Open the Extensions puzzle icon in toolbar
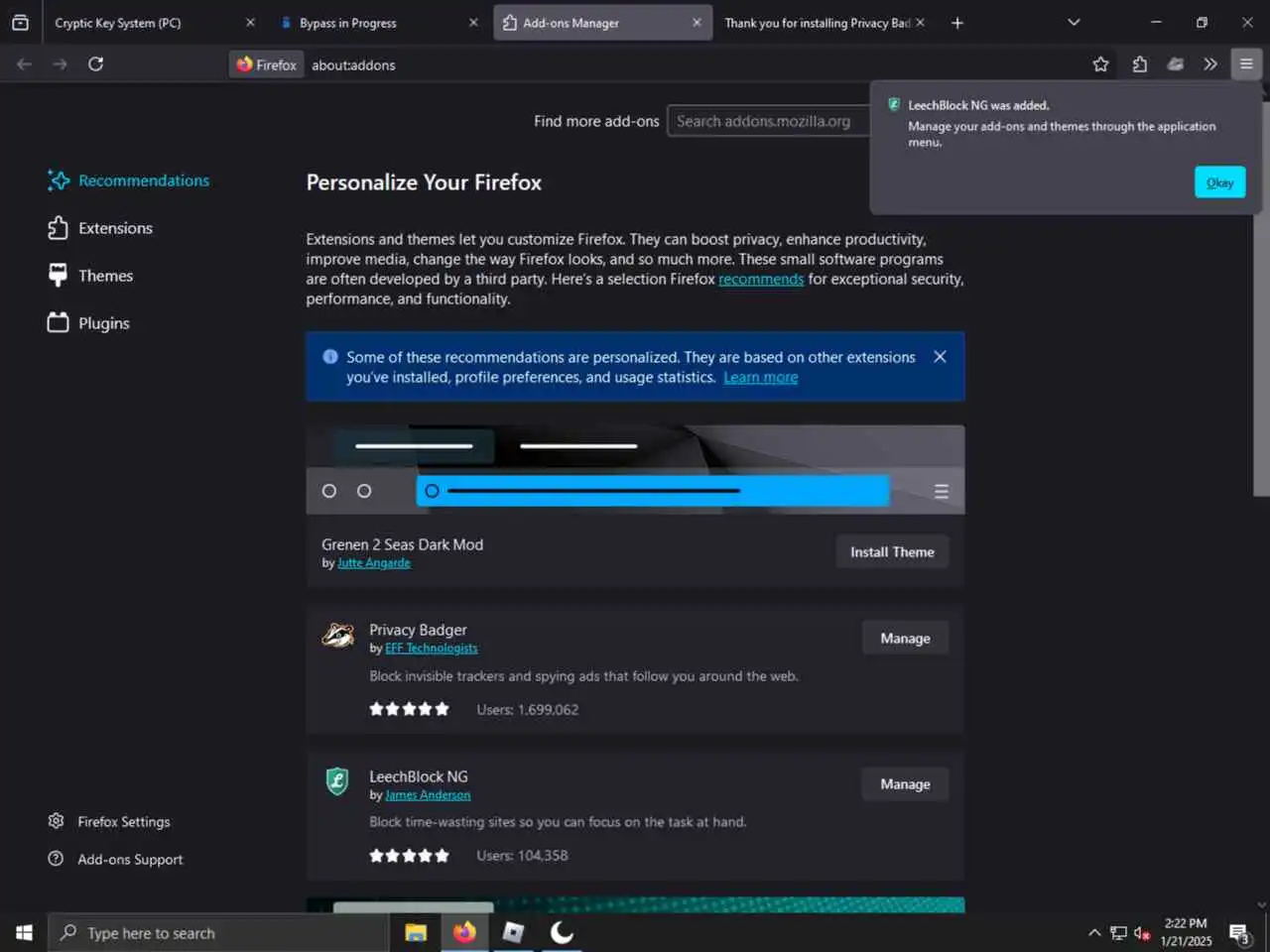 (1139, 64)
